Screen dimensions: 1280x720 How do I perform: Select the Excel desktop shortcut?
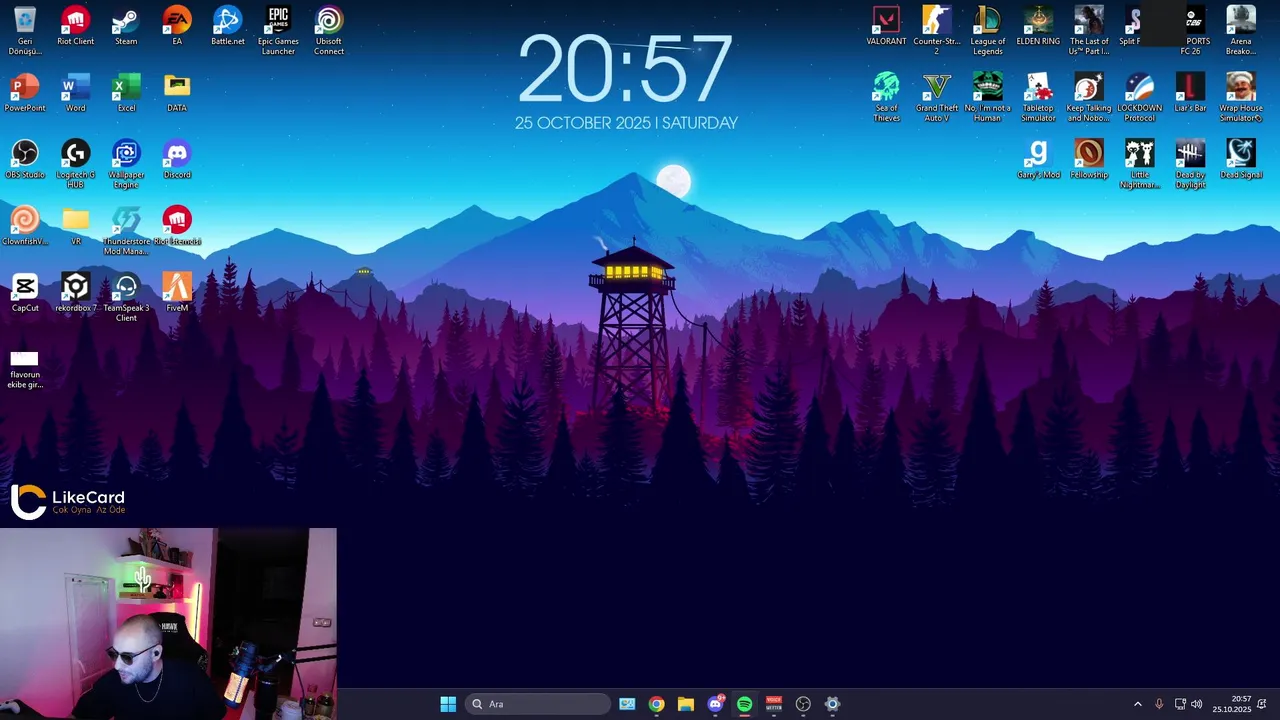click(126, 93)
